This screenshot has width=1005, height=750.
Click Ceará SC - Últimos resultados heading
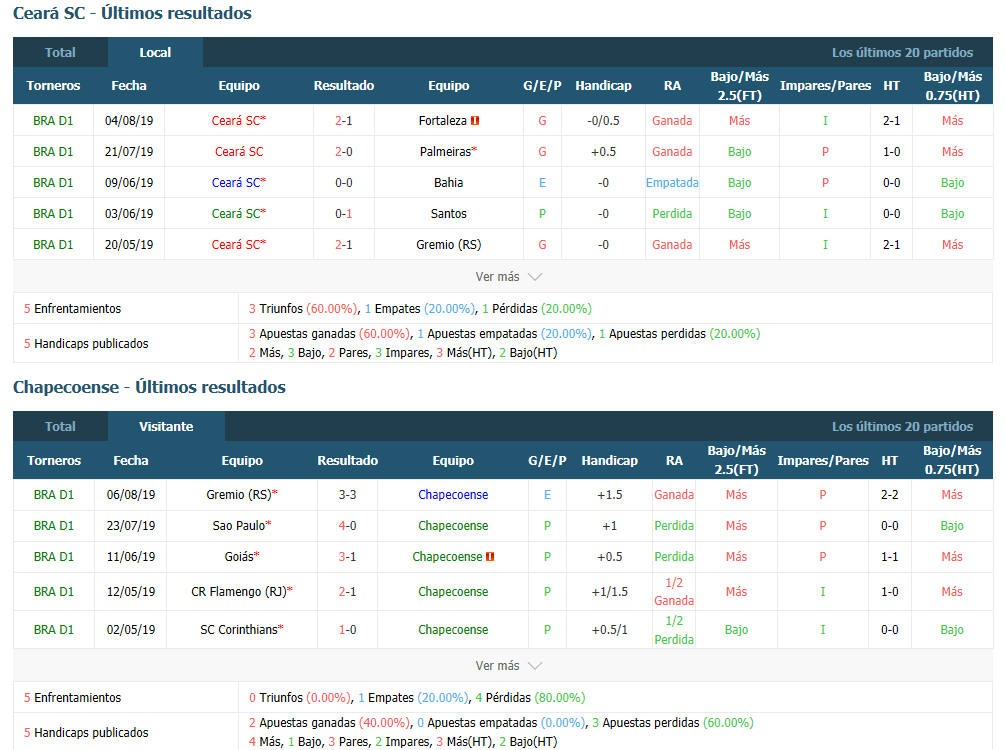click(x=132, y=13)
